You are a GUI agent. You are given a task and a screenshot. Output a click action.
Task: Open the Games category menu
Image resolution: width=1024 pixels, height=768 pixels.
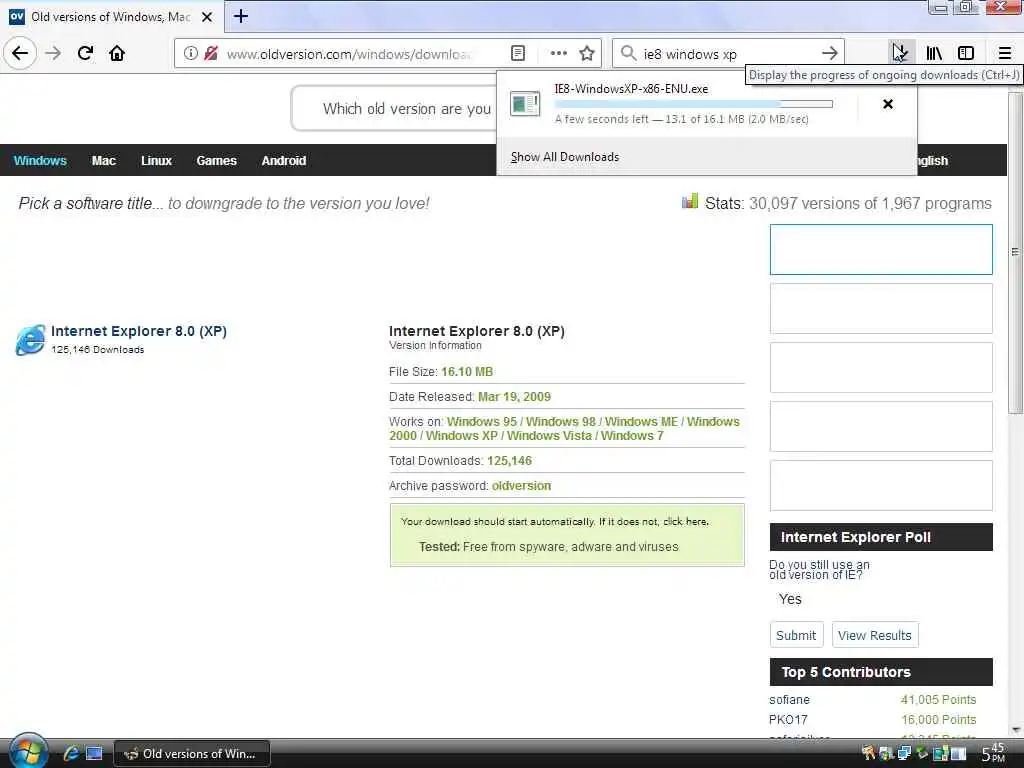pos(216,161)
